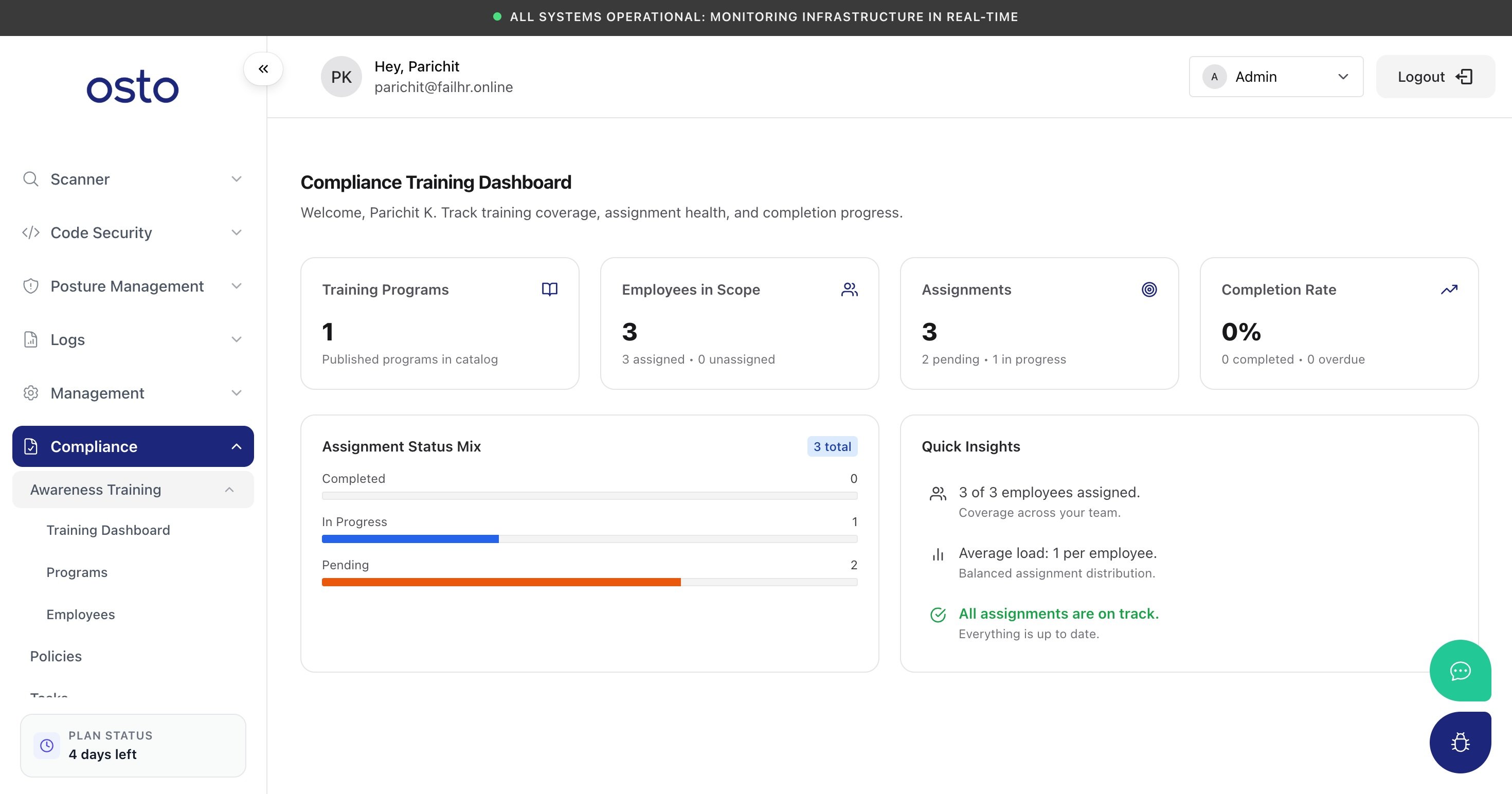Open the Plan Status 4 days left card
Viewport: 1512px width, 794px height.
[133, 745]
